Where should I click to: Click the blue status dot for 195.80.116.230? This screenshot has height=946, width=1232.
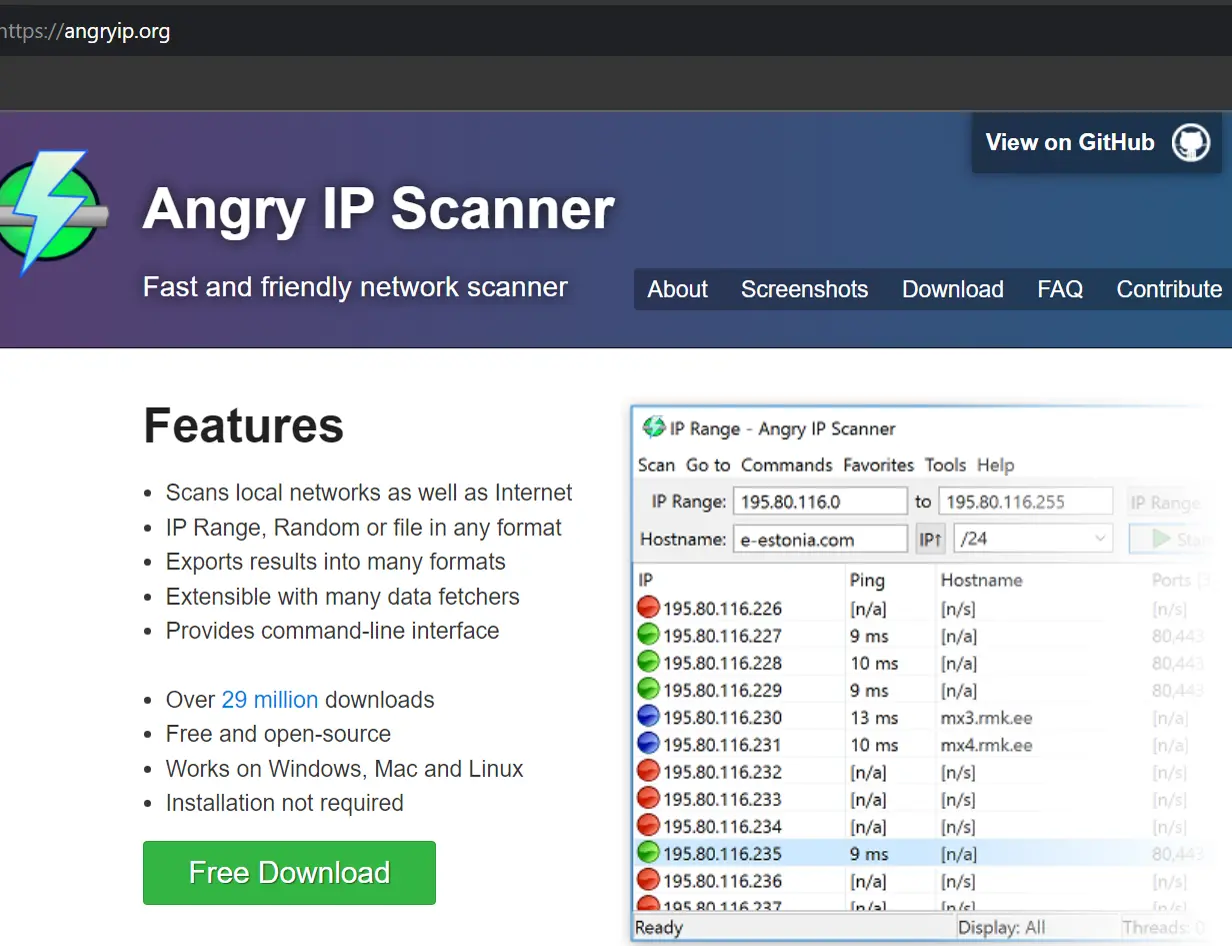pos(648,717)
